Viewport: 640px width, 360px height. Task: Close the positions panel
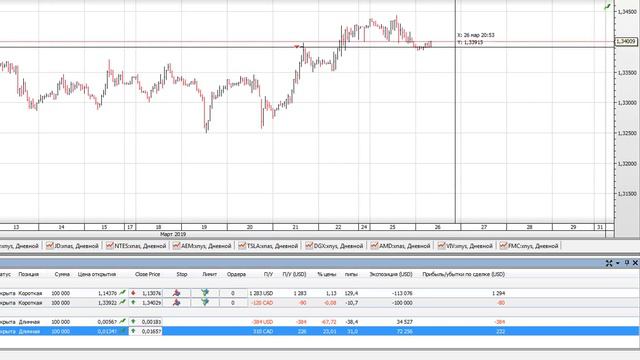(635, 263)
